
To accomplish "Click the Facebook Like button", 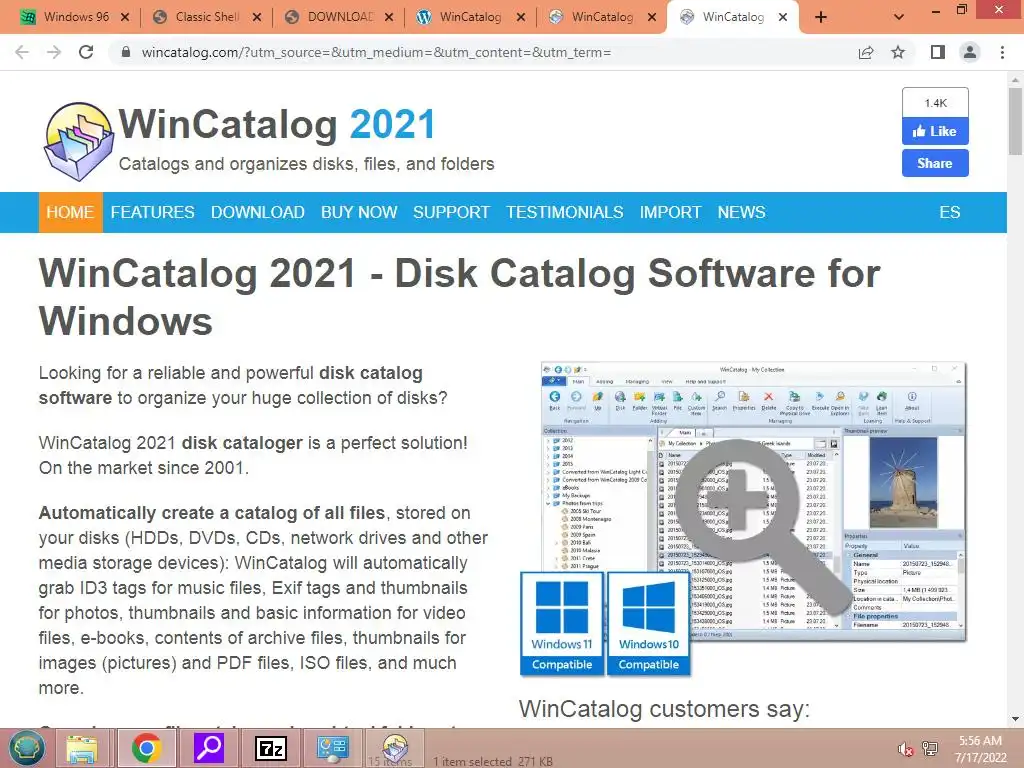I will [935, 131].
